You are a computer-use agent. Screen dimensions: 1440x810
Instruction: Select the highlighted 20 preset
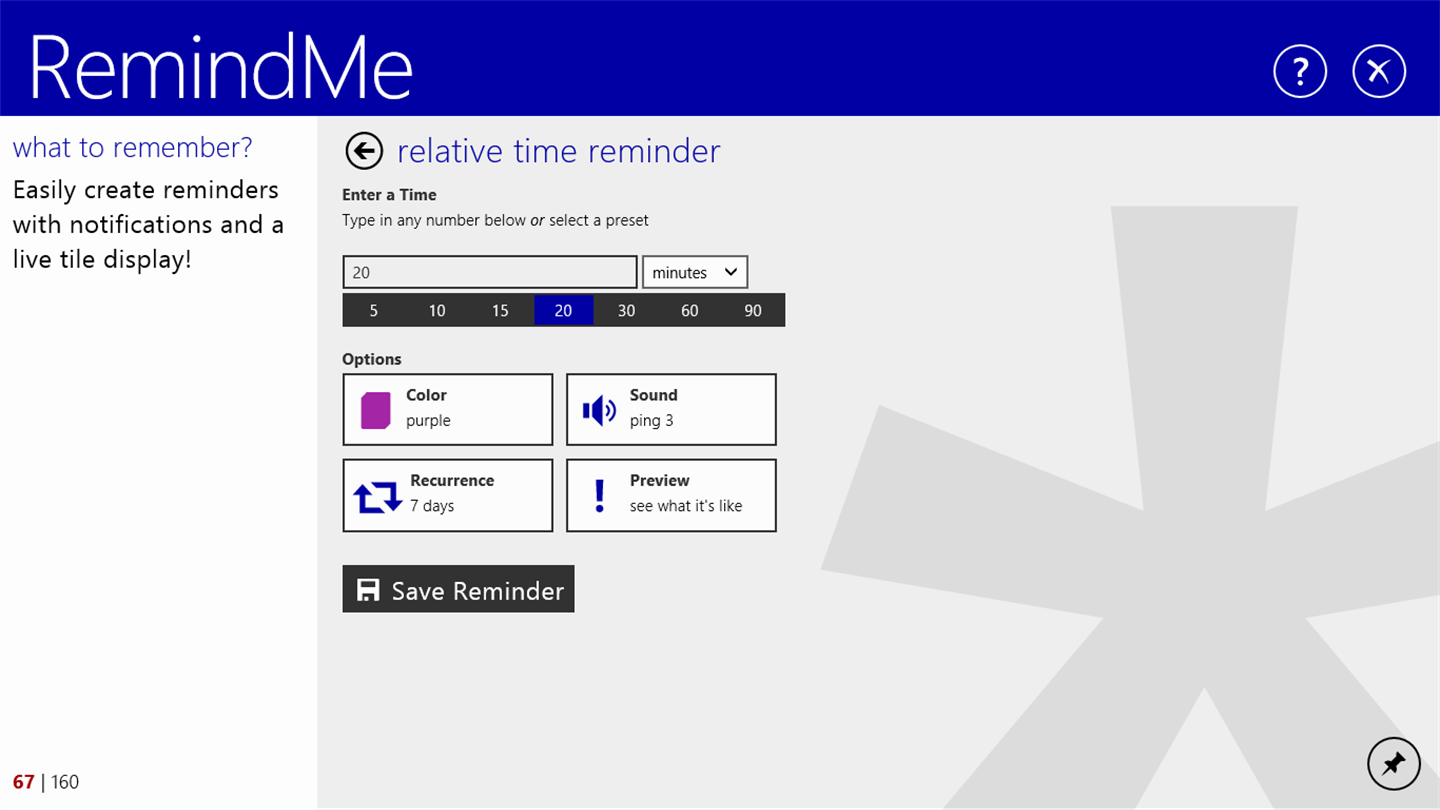click(564, 310)
